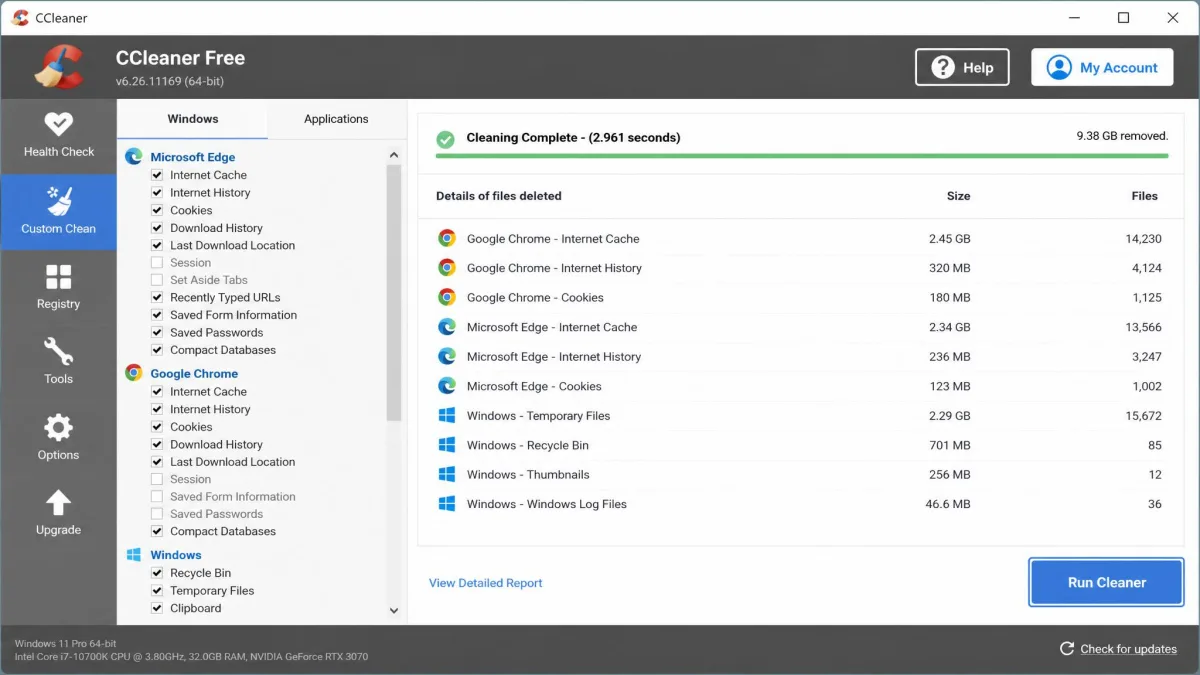The width and height of the screenshot is (1200, 675).
Task: Click the CCleaner logo in header
Action: tap(58, 68)
